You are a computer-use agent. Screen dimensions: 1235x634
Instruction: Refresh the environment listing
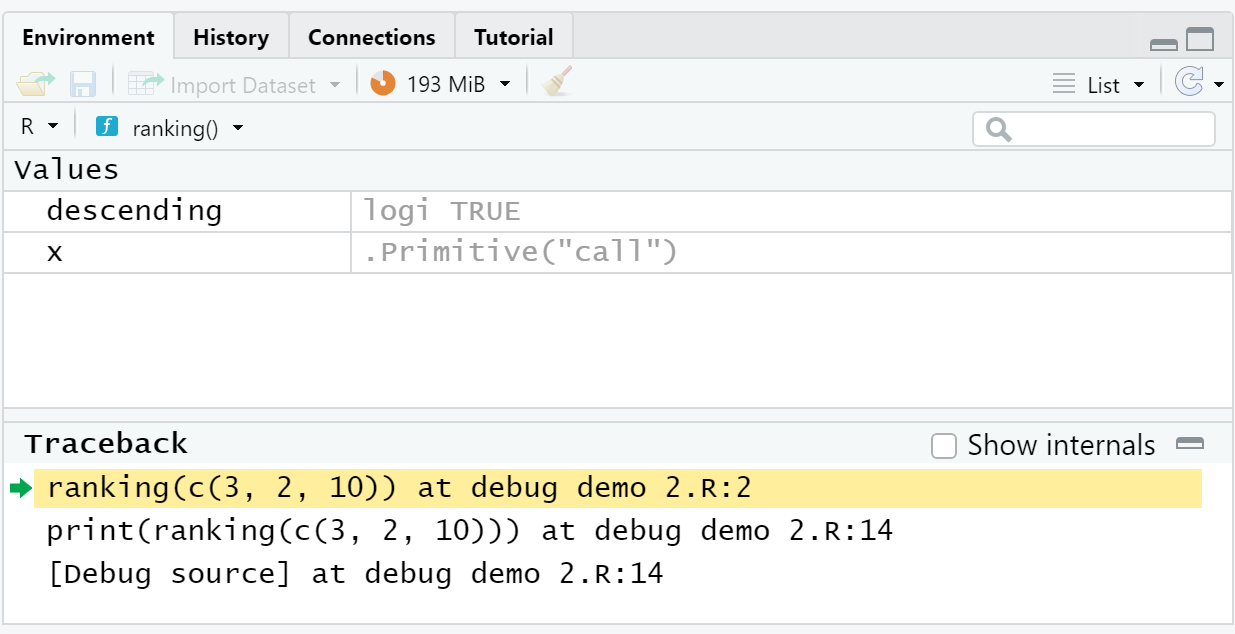pyautogui.click(x=1191, y=84)
